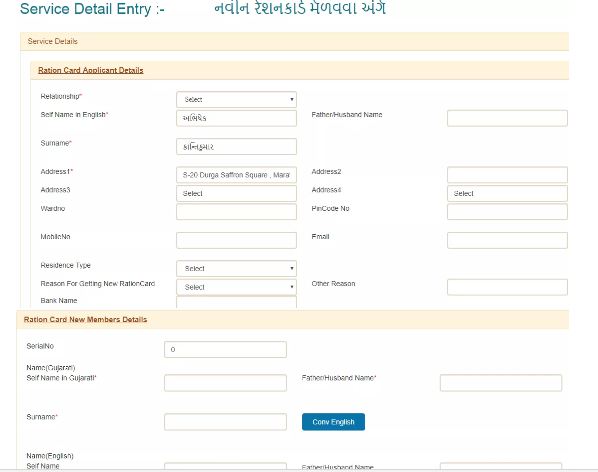
Task: Click the PinCode No field
Action: click(x=507, y=212)
